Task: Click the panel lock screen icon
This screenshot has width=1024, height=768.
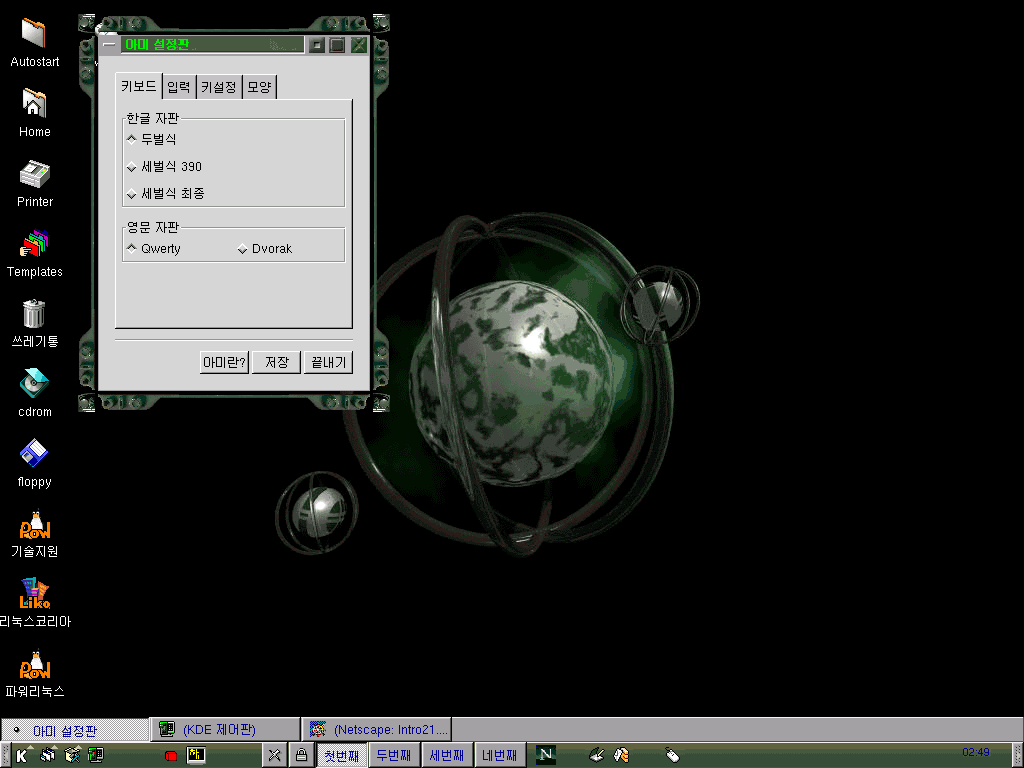Action: point(299,755)
